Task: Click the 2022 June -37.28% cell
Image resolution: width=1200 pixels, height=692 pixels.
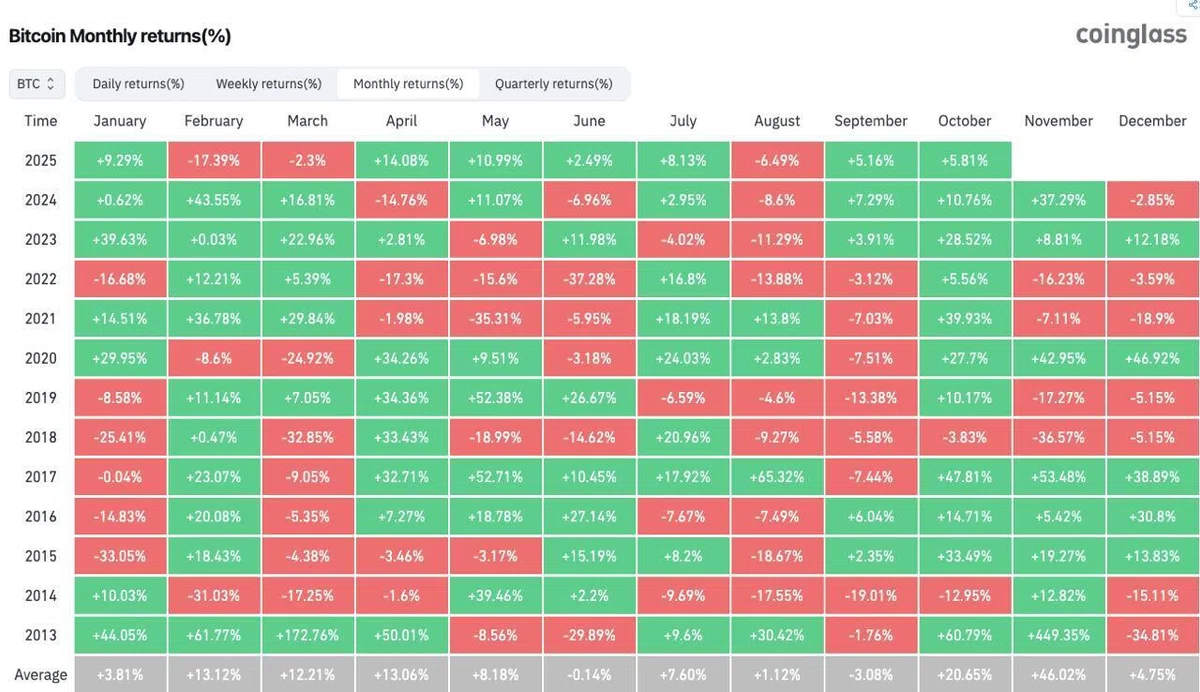Action: point(590,279)
